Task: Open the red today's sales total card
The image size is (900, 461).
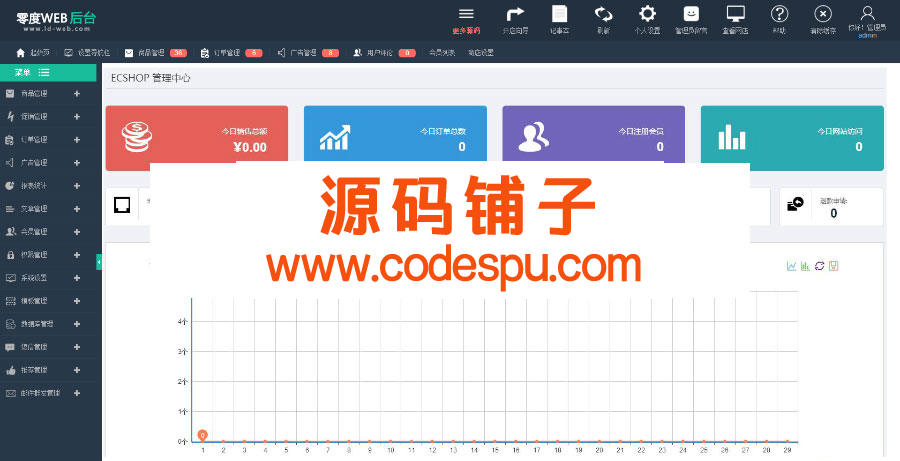Action: pyautogui.click(x=197, y=138)
